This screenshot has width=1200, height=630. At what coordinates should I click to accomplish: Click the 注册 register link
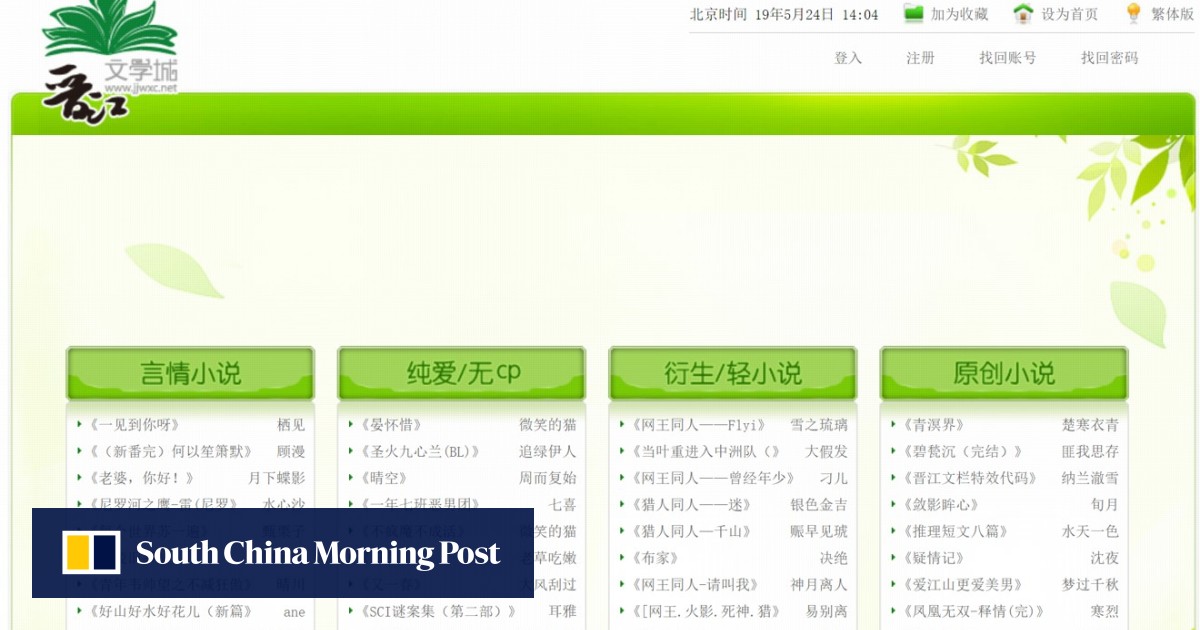tap(920, 58)
